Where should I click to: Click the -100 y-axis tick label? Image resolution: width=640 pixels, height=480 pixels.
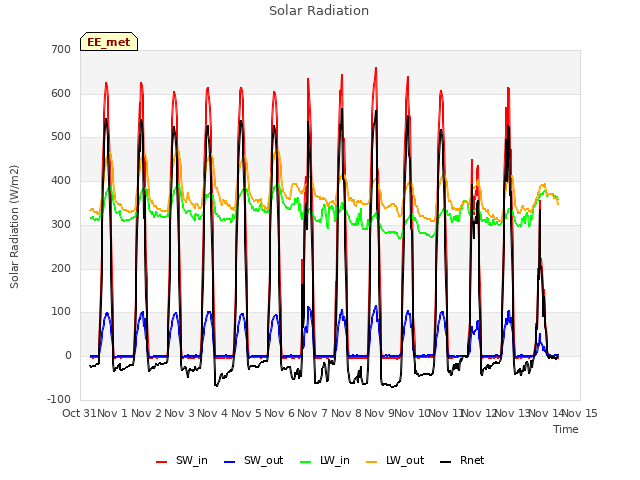pyautogui.click(x=59, y=399)
